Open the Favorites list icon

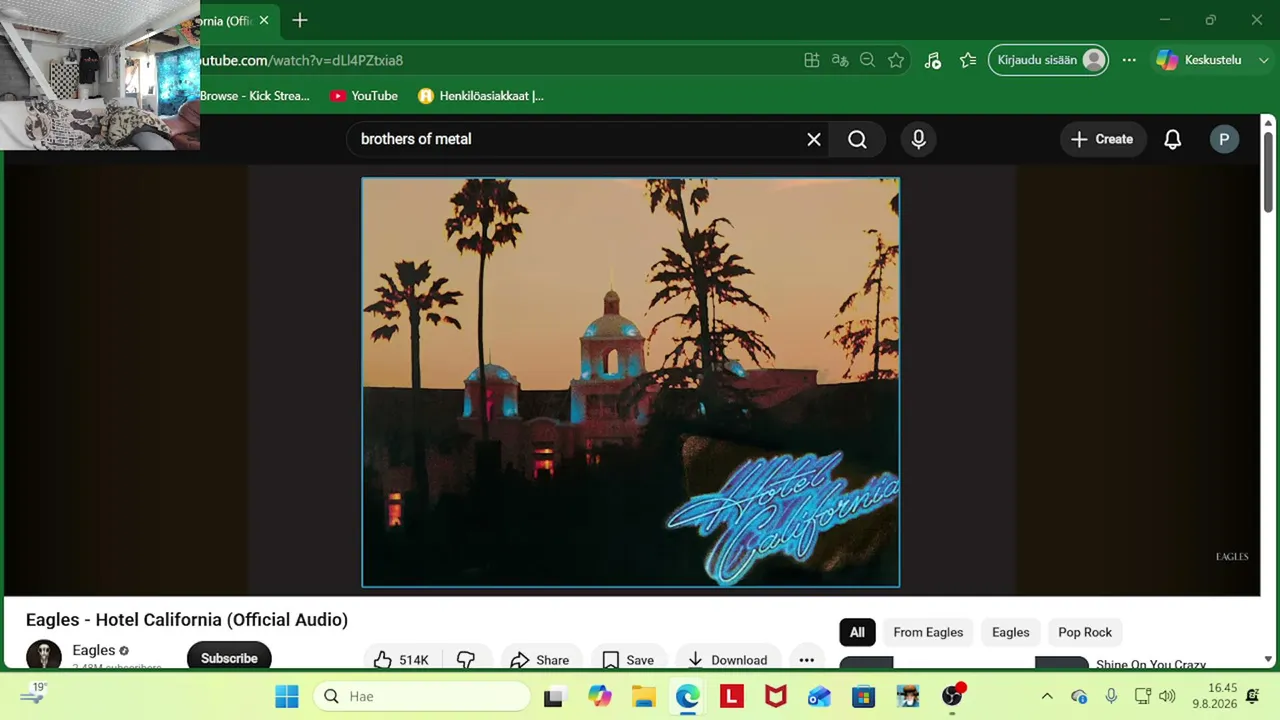(x=968, y=60)
